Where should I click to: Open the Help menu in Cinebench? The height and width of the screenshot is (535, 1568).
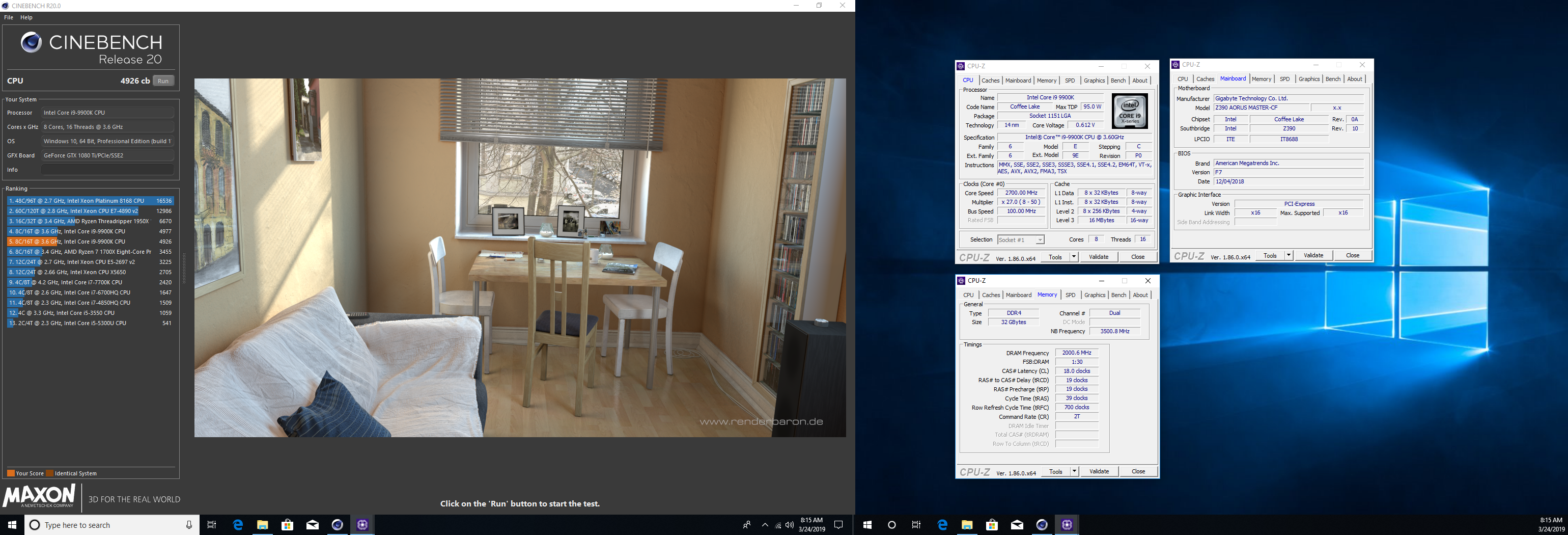click(x=26, y=18)
